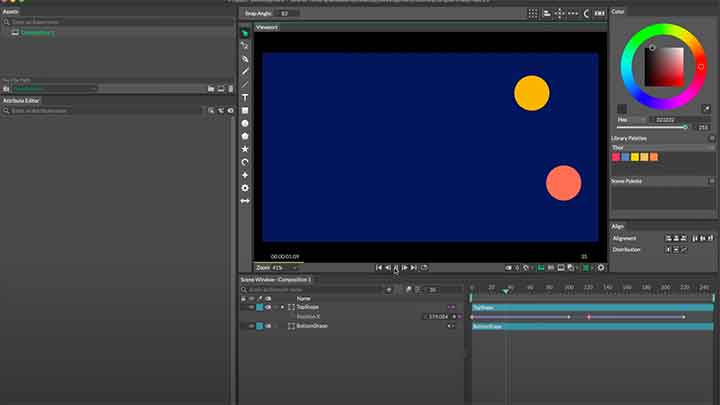Select the coral circle in viewport

point(563,183)
